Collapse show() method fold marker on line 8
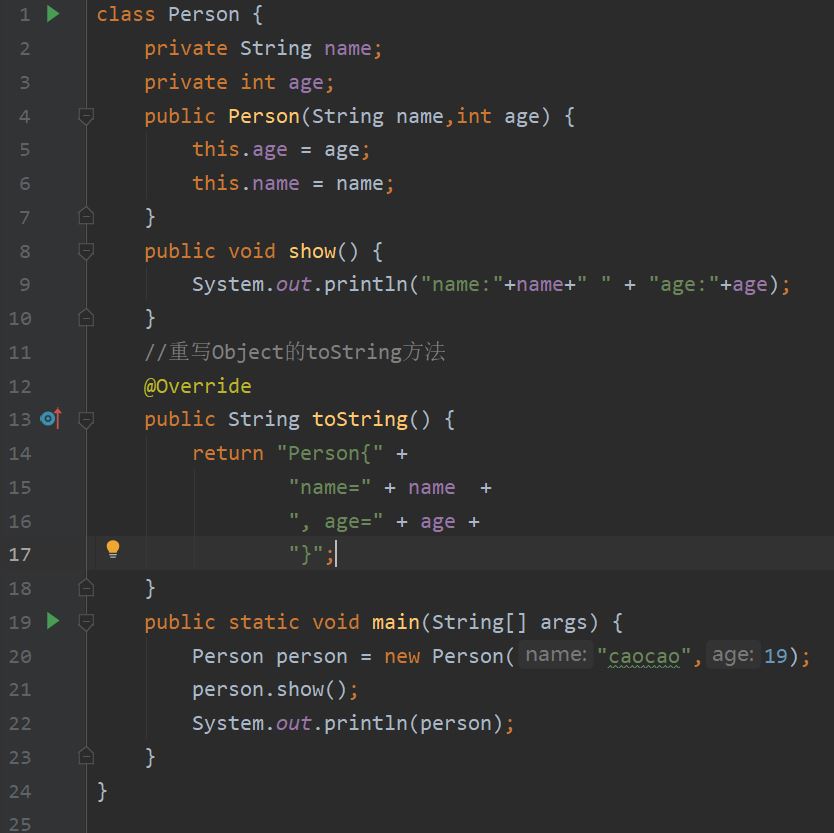Viewport: 834px width, 833px height. 86,251
